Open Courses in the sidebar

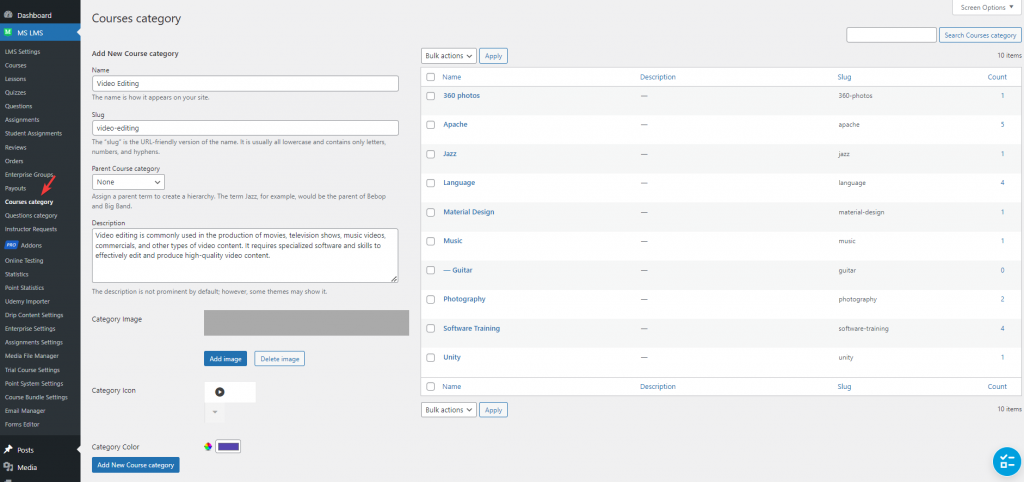pyautogui.click(x=16, y=65)
